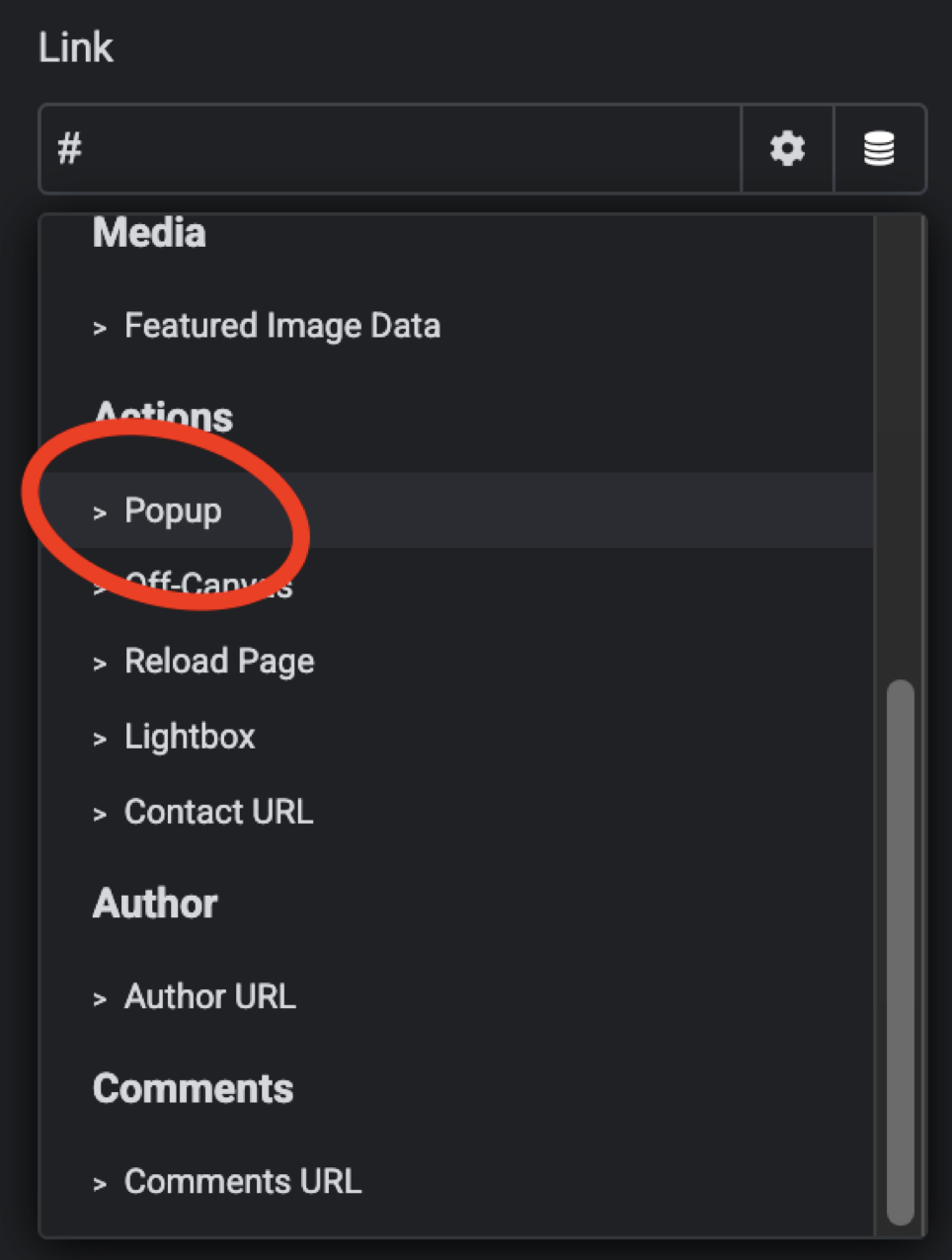
Task: Select the Comments URL option
Action: [x=242, y=1181]
